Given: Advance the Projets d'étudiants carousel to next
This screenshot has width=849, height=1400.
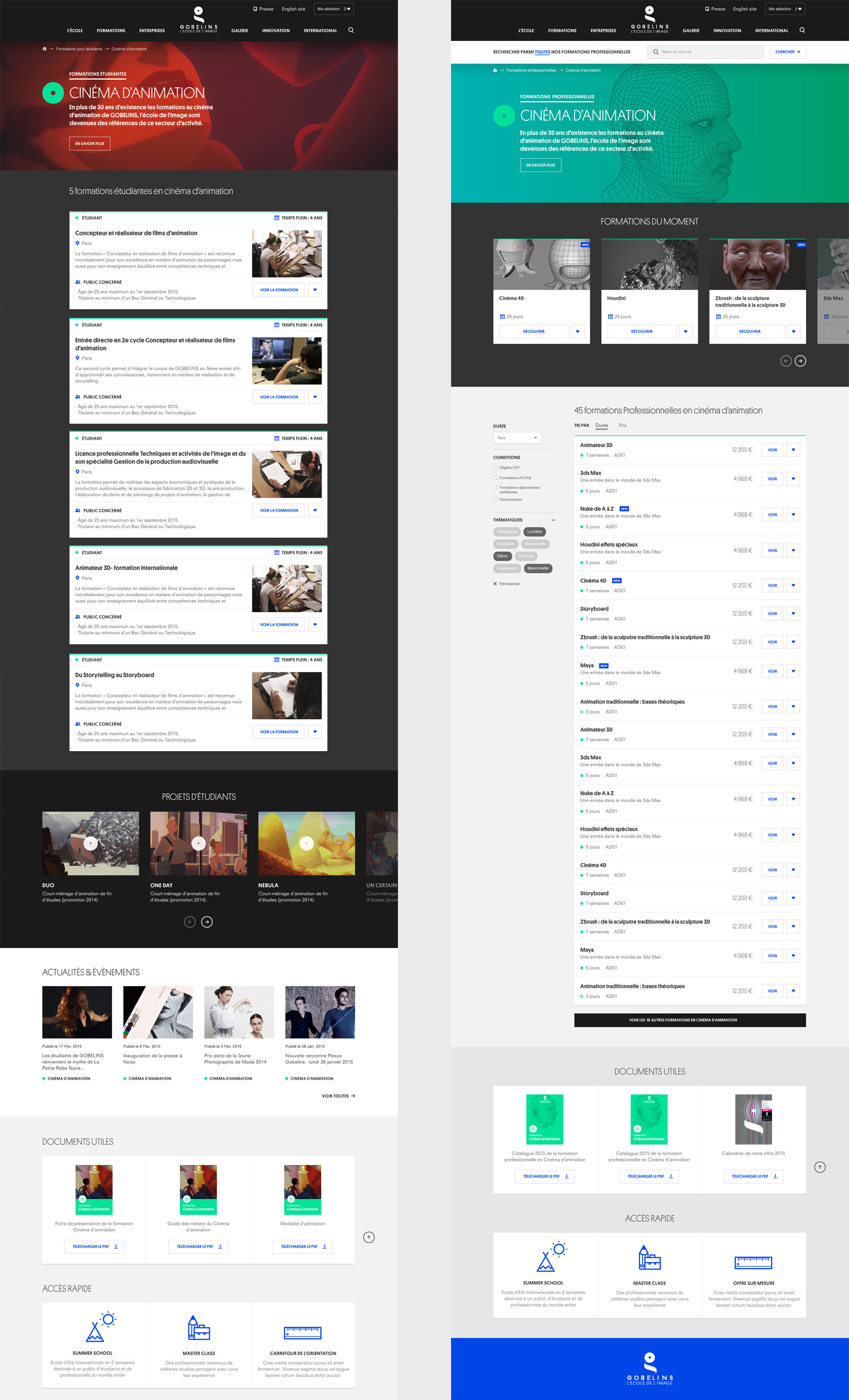Looking at the screenshot, I should (207, 921).
